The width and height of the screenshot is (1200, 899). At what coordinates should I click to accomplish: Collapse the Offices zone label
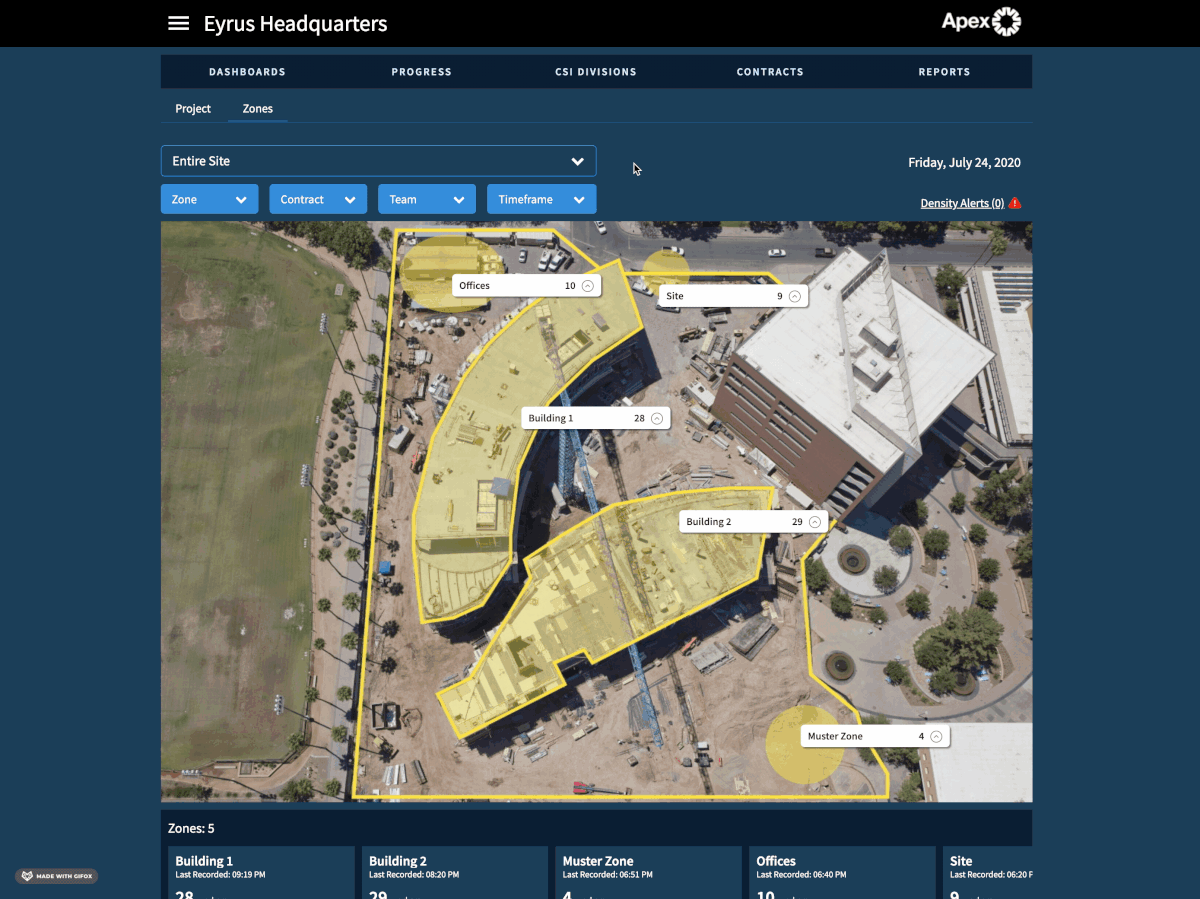tap(588, 285)
